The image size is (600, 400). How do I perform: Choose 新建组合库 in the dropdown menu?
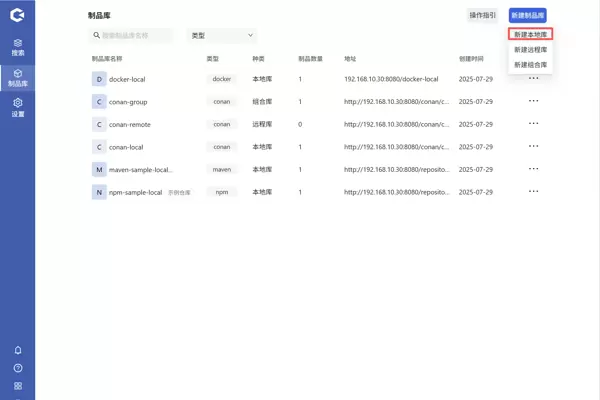tap(530, 64)
